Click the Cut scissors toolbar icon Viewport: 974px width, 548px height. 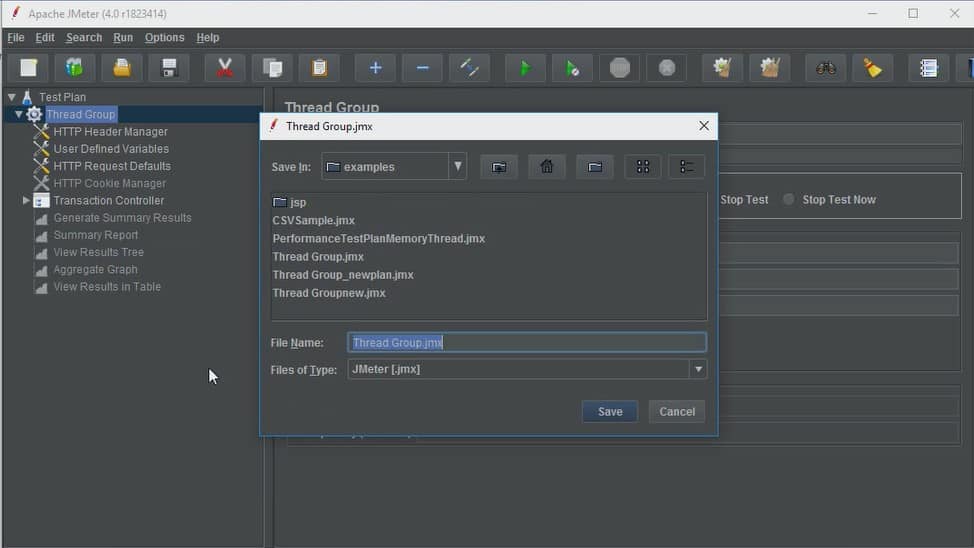[225, 68]
